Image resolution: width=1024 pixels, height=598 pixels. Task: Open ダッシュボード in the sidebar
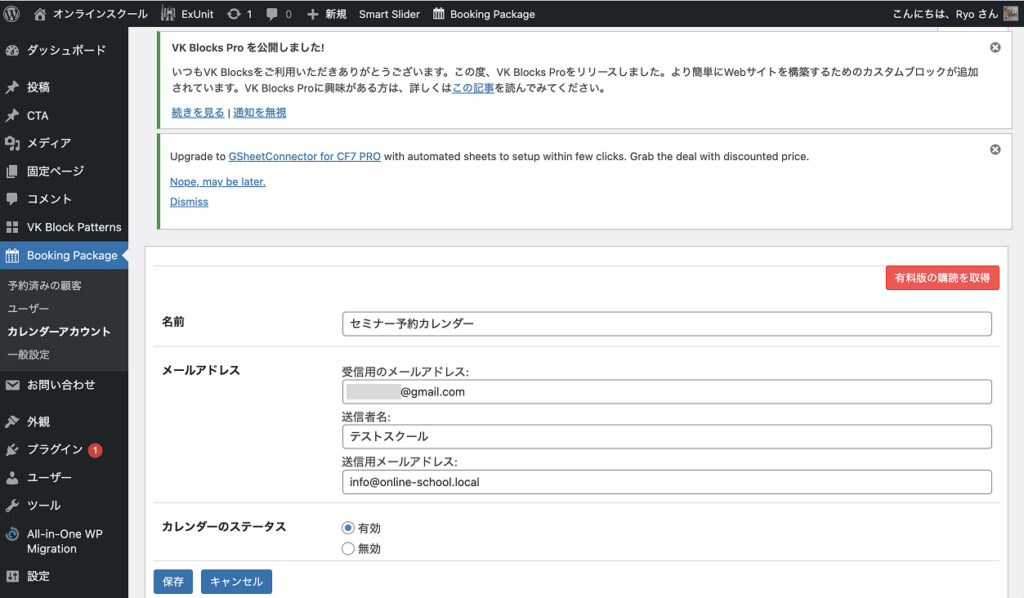[x=65, y=50]
